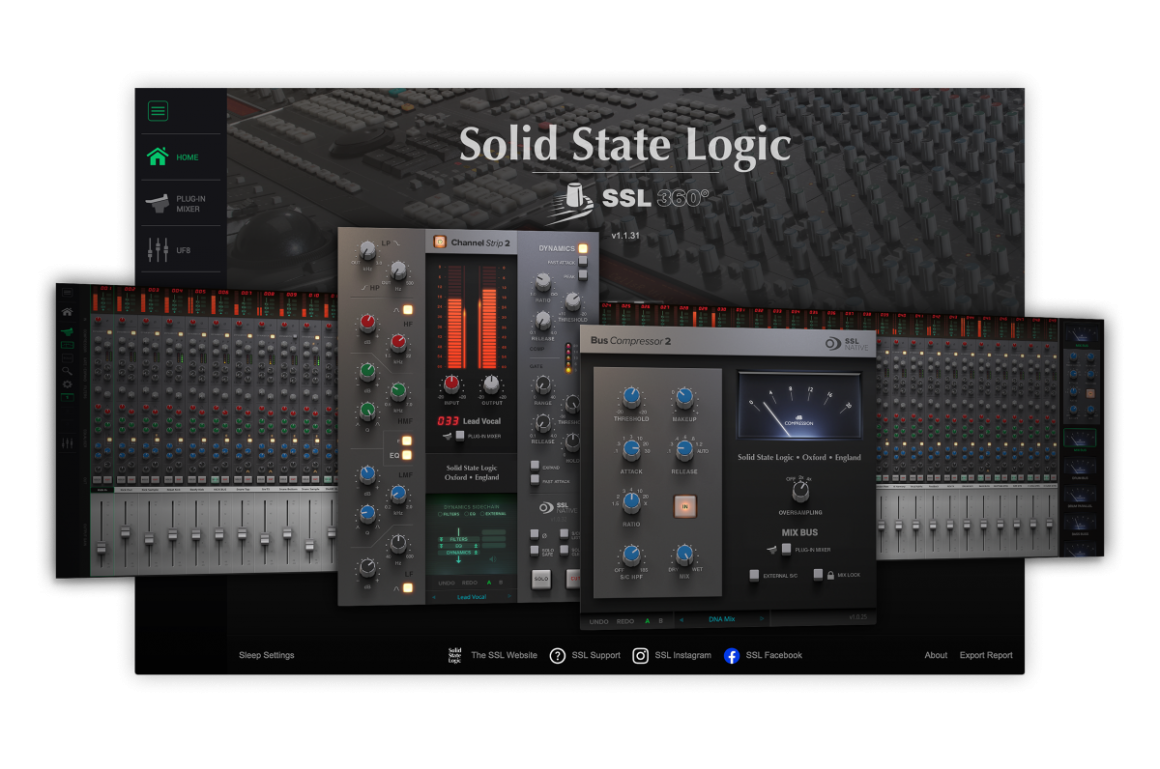
Task: Enable the PLUG-IN MIXER checkbox on Bus Compressor 2
Action: pyautogui.click(x=786, y=549)
